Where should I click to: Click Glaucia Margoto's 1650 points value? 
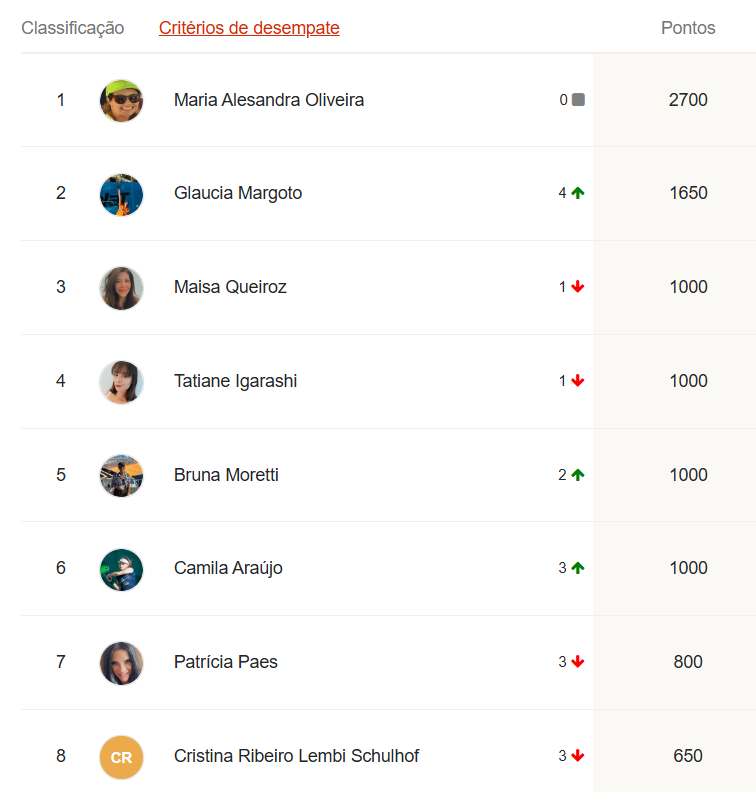688,193
